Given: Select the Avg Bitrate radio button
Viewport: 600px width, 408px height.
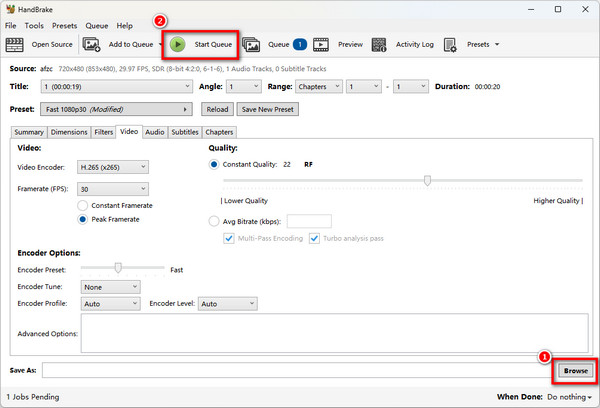Looking at the screenshot, I should [x=214, y=221].
